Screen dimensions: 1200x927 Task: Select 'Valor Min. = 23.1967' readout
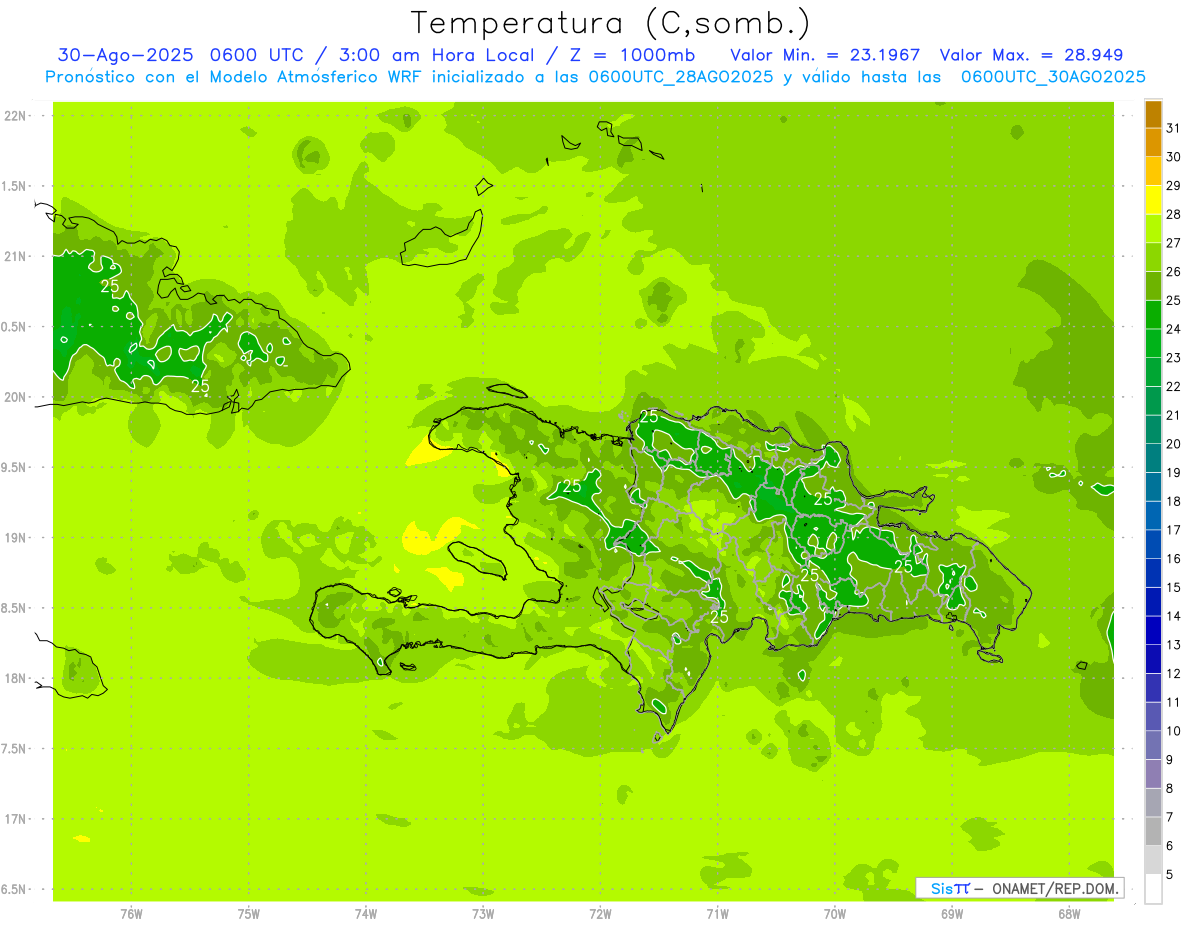tap(825, 55)
